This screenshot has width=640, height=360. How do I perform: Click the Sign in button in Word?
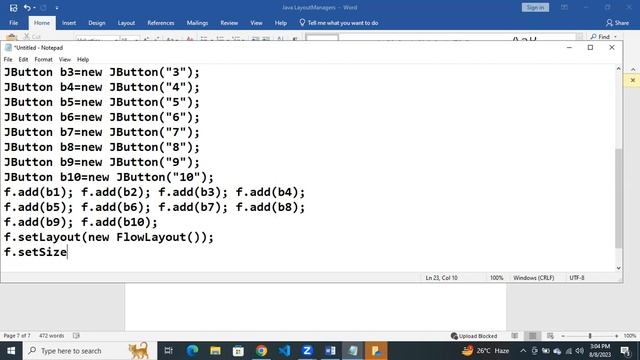point(535,7)
